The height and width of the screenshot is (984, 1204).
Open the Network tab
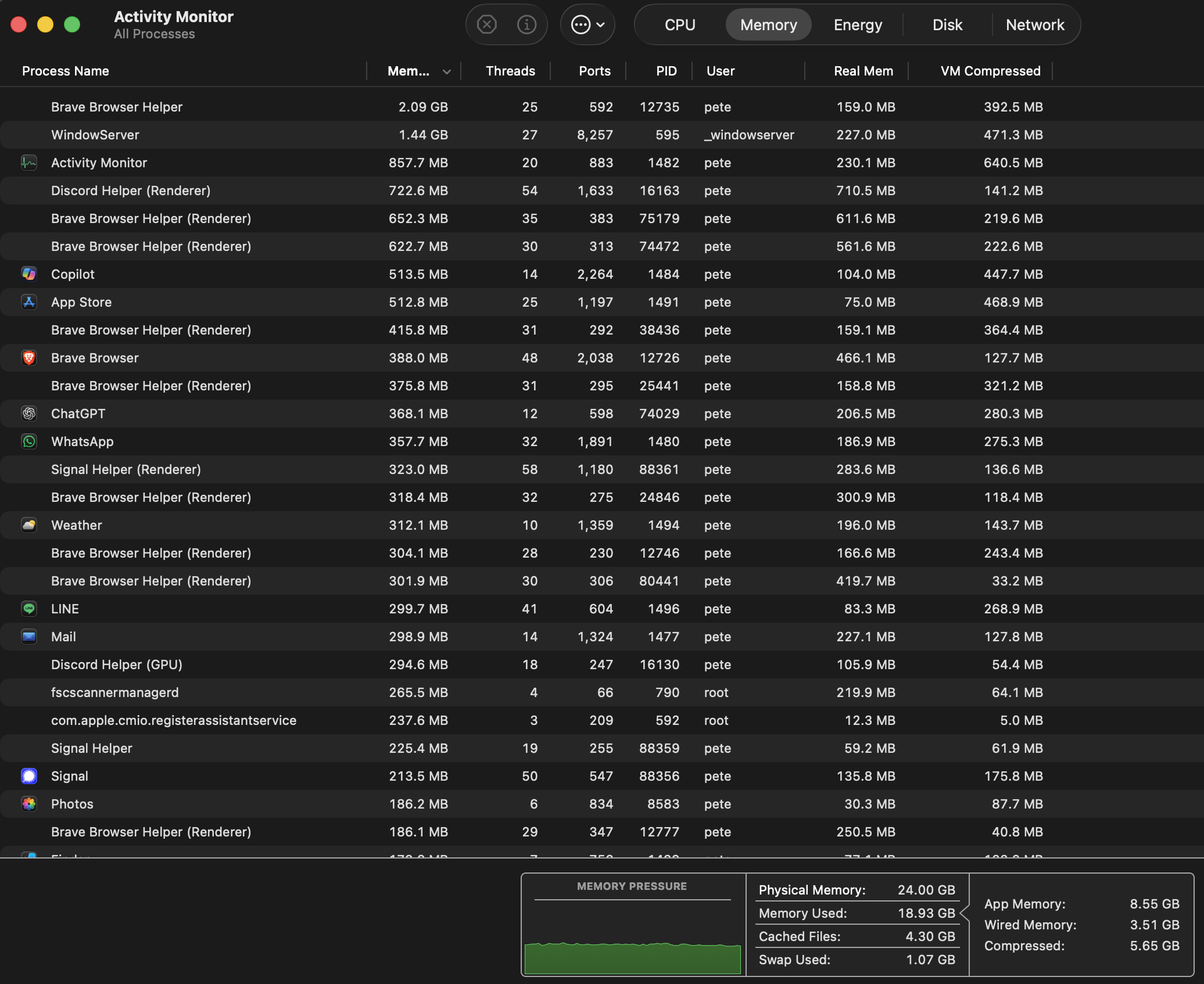(1035, 24)
